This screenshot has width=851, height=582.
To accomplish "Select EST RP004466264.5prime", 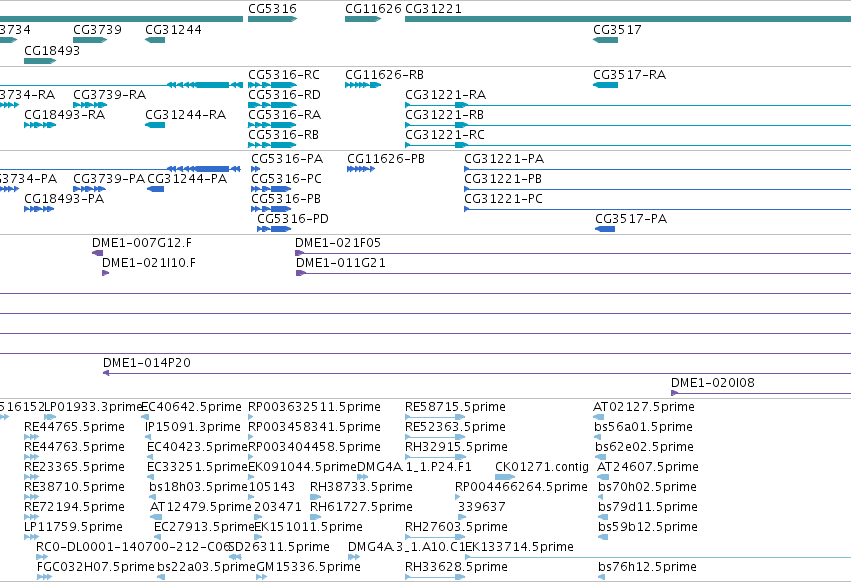I will [x=522, y=487].
